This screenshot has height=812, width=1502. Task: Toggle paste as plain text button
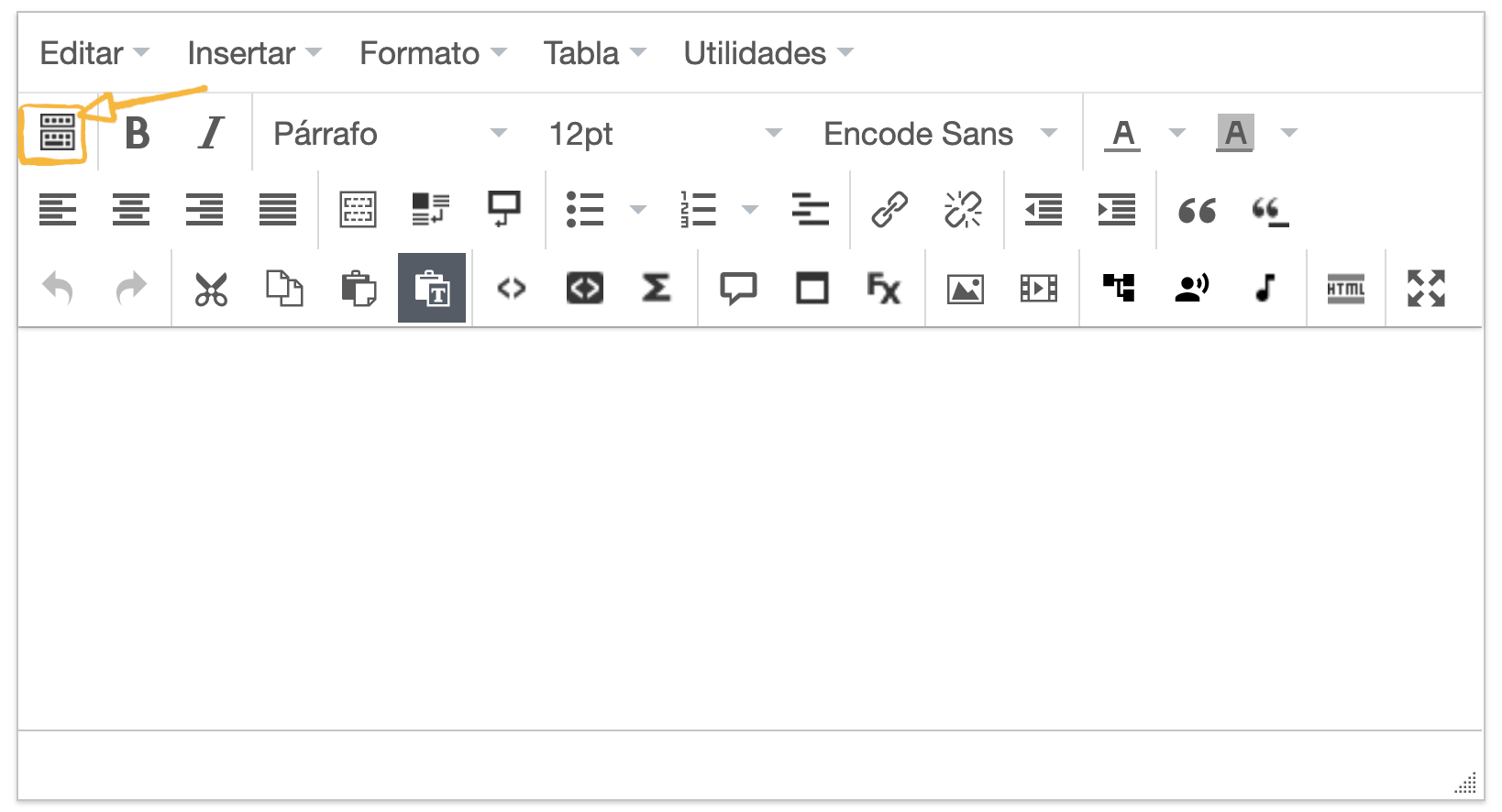coord(432,289)
